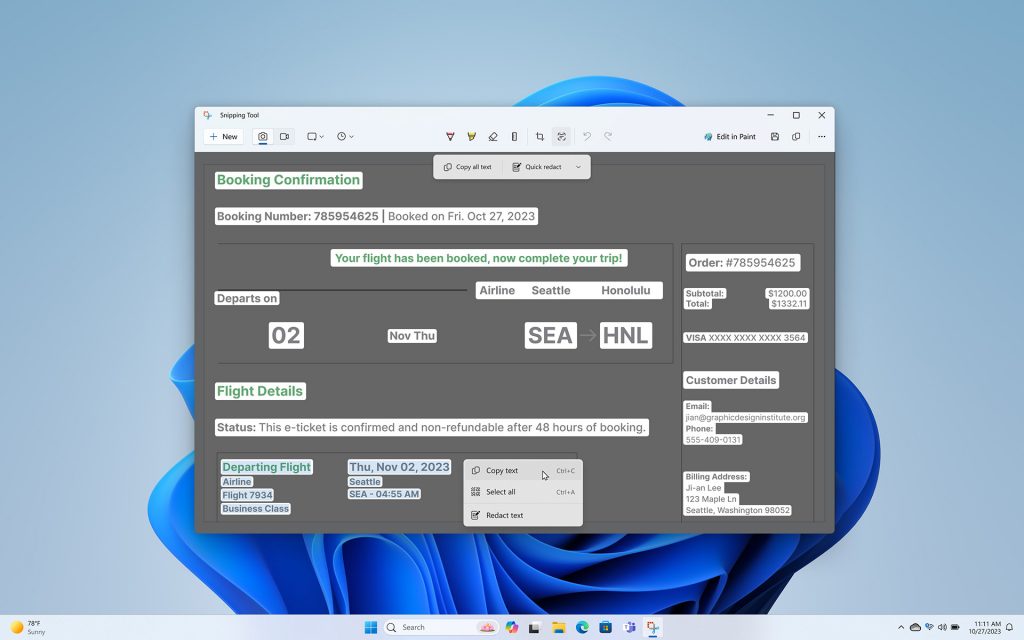The image size is (1024, 640).
Task: Pick the eraser tool
Action: 491,136
